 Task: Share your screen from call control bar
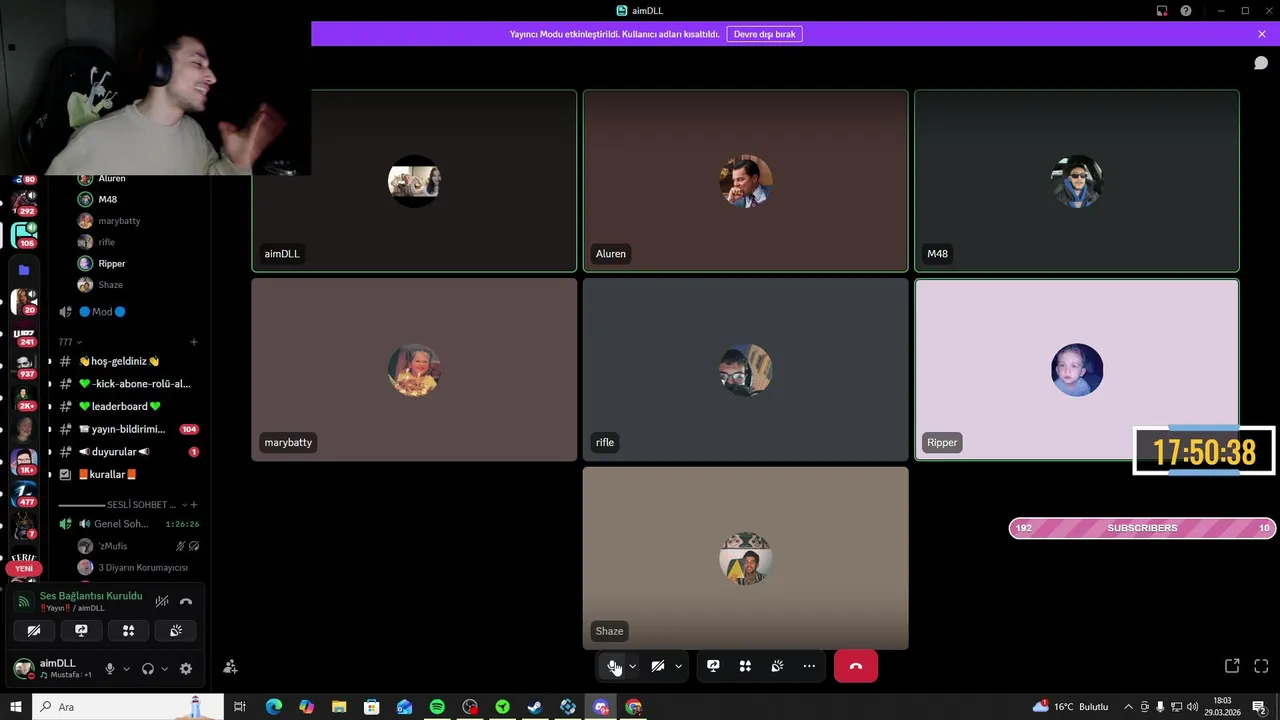(713, 666)
